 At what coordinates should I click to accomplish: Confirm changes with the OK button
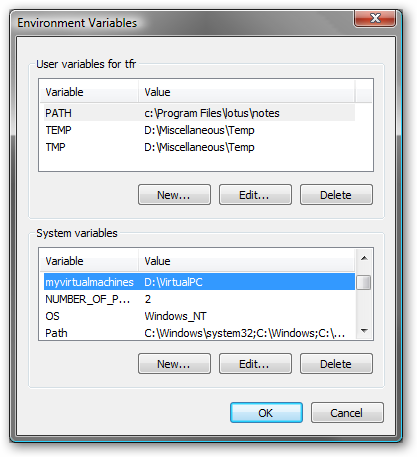[266, 413]
